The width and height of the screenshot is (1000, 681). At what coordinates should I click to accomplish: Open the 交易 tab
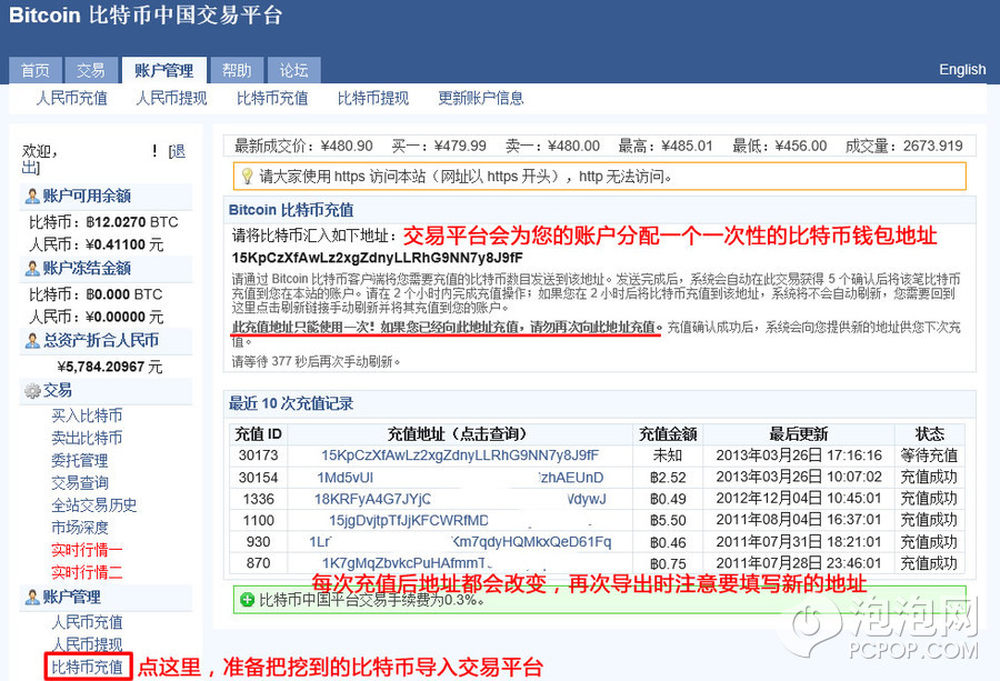coord(91,70)
